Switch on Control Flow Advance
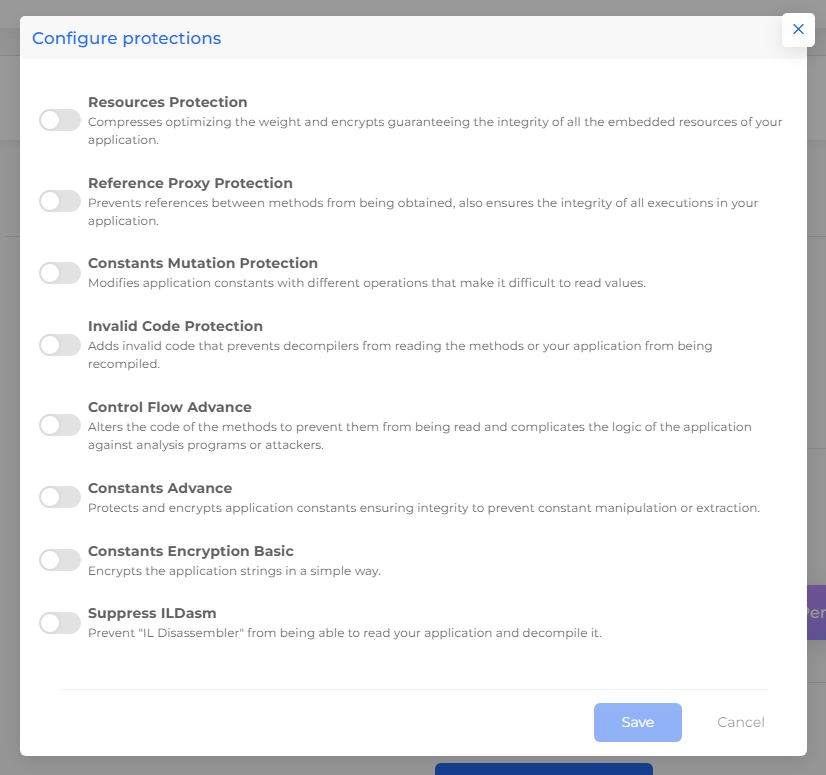Image resolution: width=826 pixels, height=775 pixels. click(59, 425)
